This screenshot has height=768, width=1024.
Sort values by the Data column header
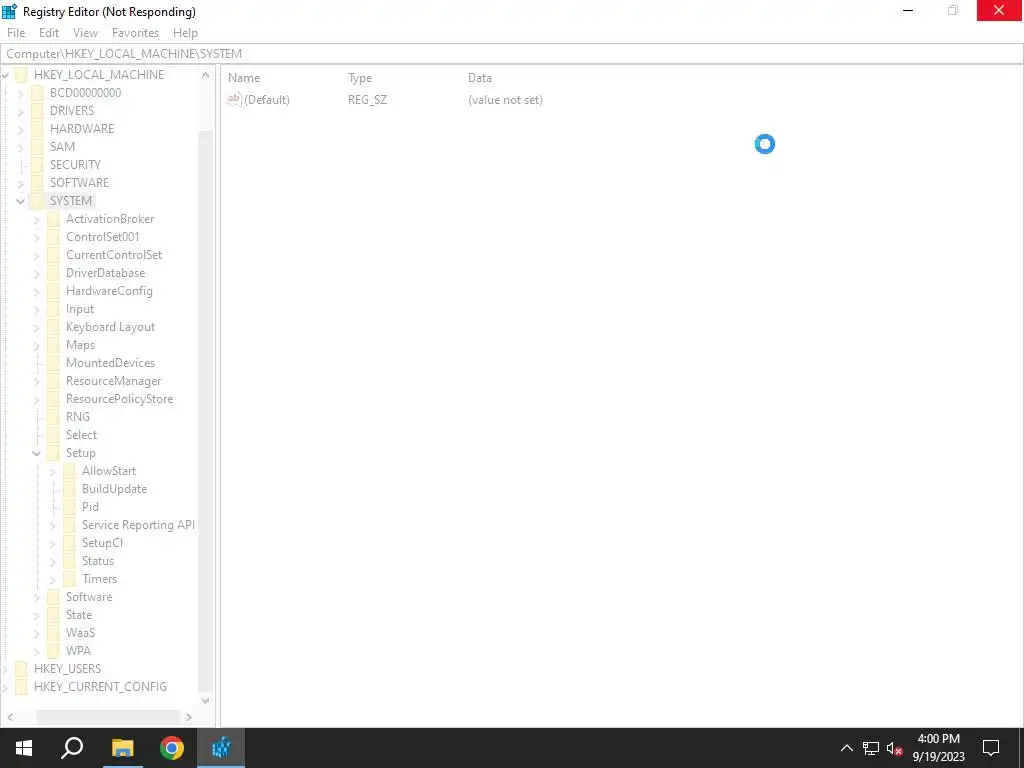click(x=479, y=78)
